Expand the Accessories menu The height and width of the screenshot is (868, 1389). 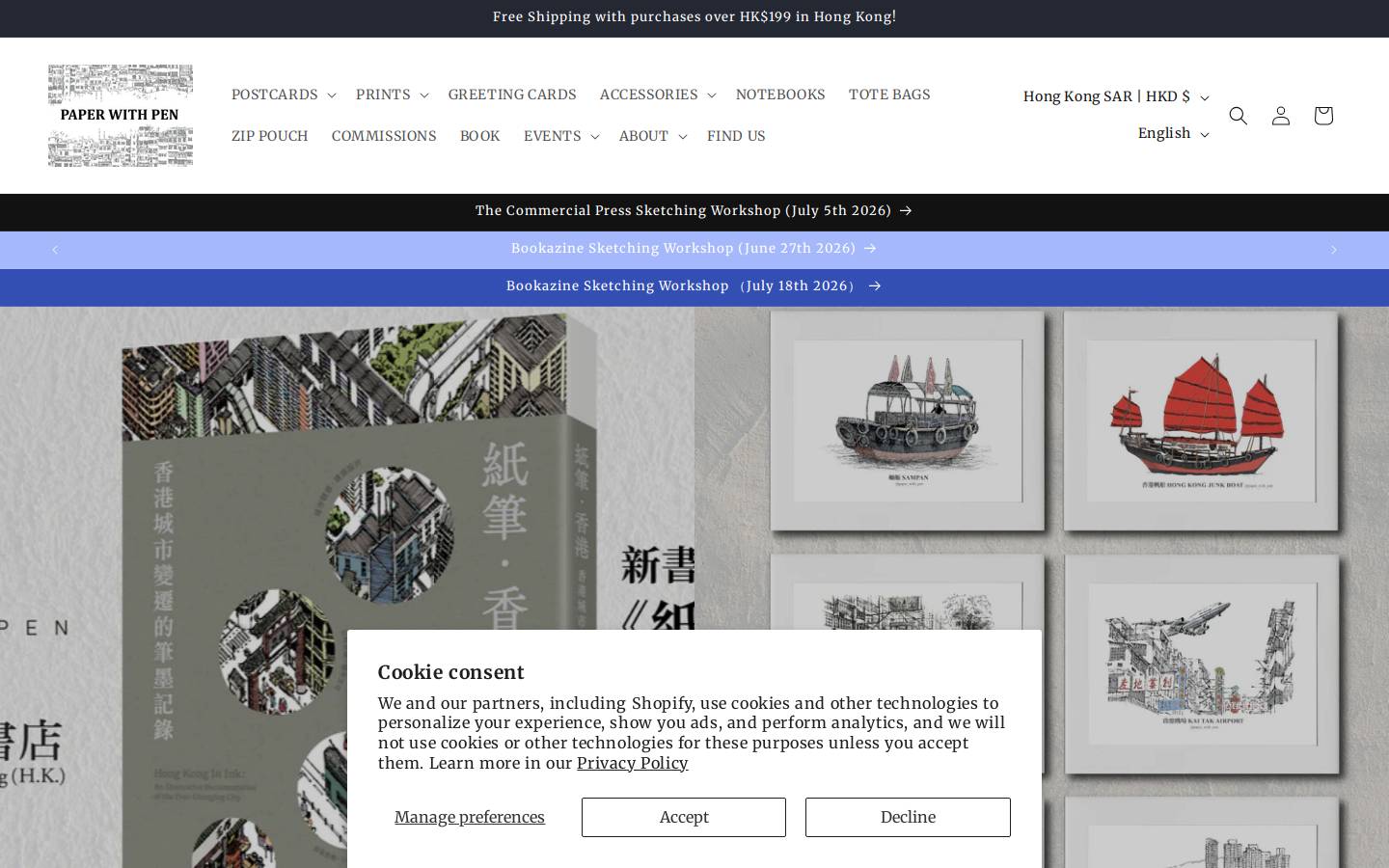(x=658, y=95)
